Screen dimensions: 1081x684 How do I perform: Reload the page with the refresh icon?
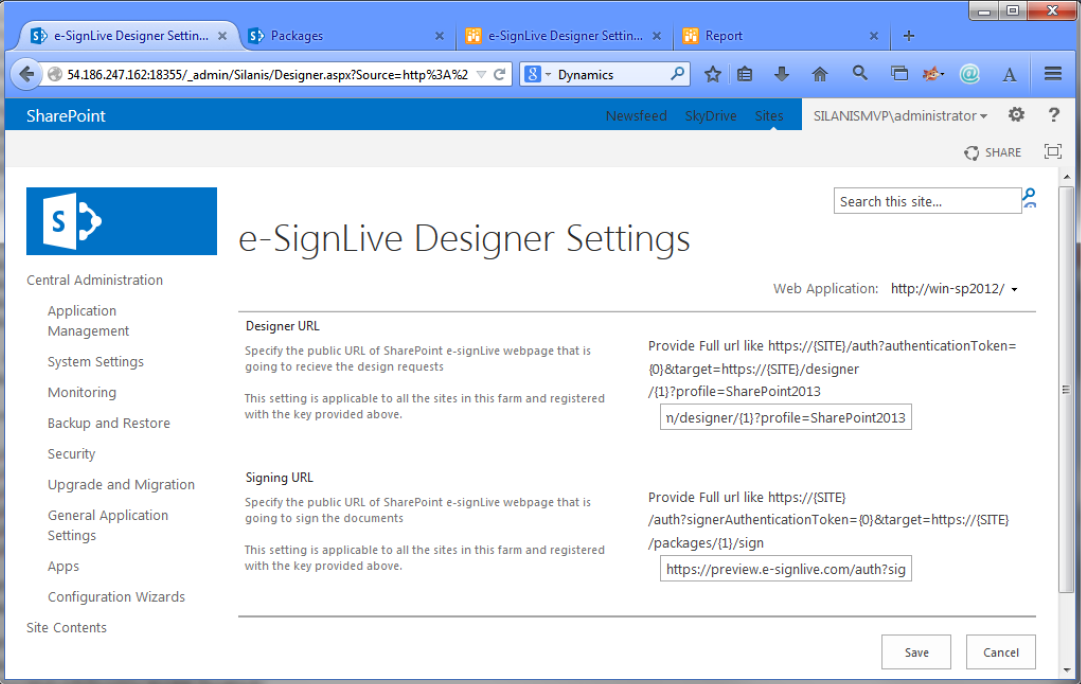pos(499,75)
